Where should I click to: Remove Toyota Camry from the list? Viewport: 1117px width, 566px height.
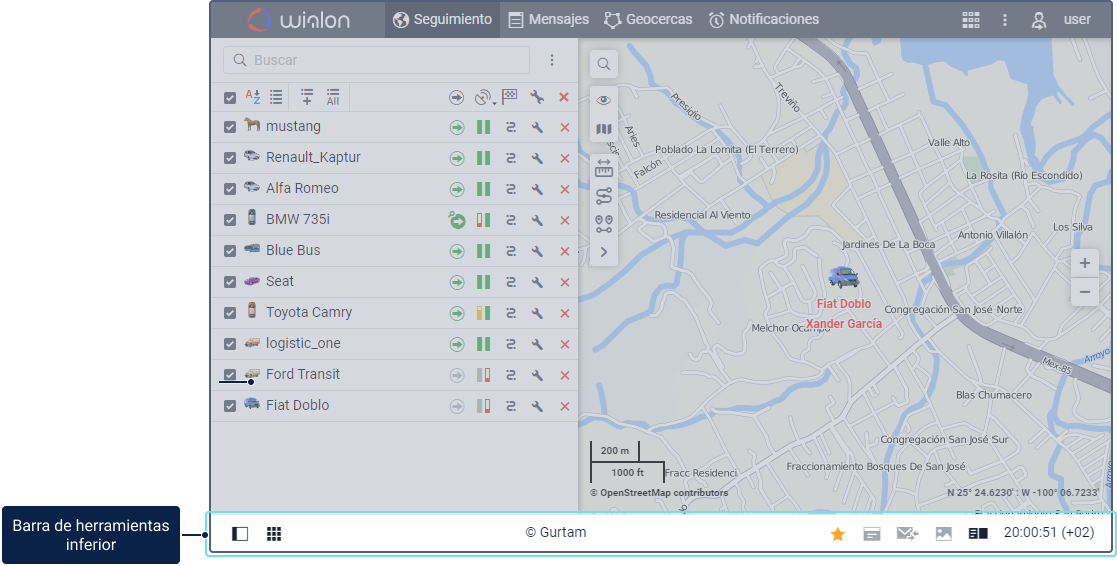click(565, 313)
